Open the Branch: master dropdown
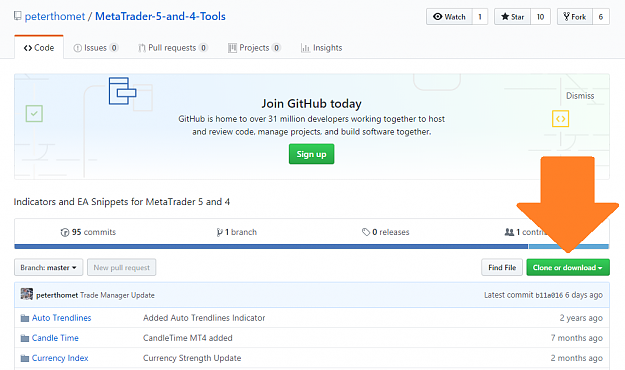The width and height of the screenshot is (625, 370). 49,268
